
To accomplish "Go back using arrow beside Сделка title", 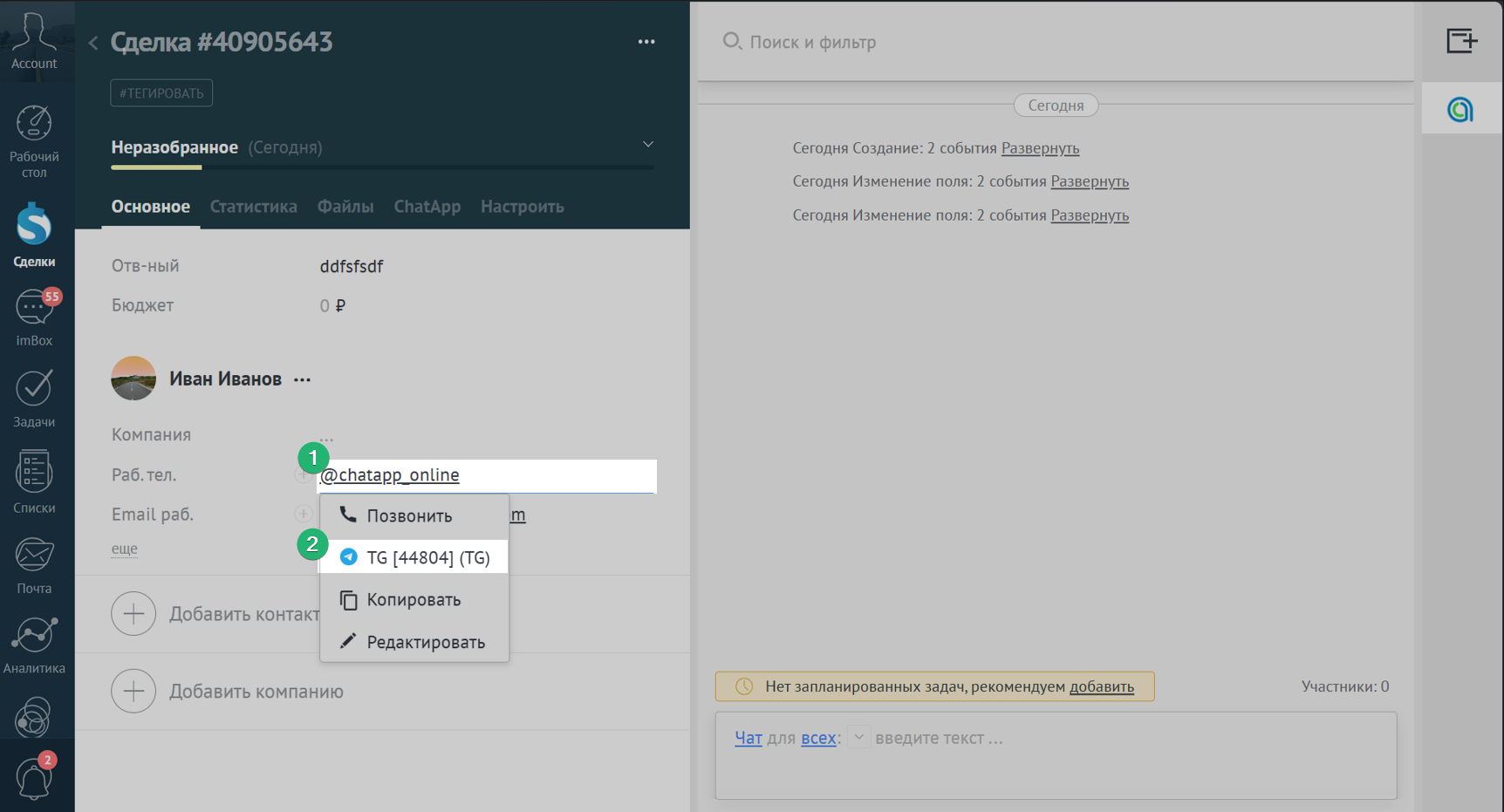I will click(x=93, y=43).
